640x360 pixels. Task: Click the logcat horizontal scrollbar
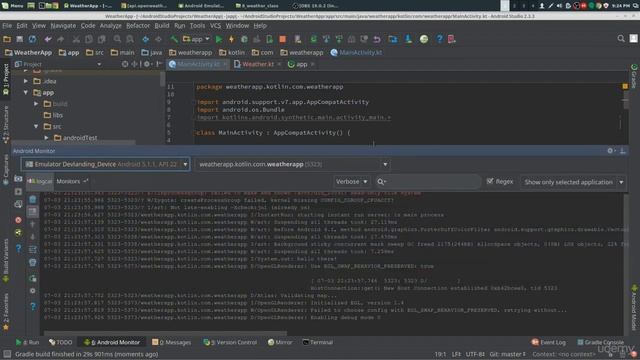(165, 333)
